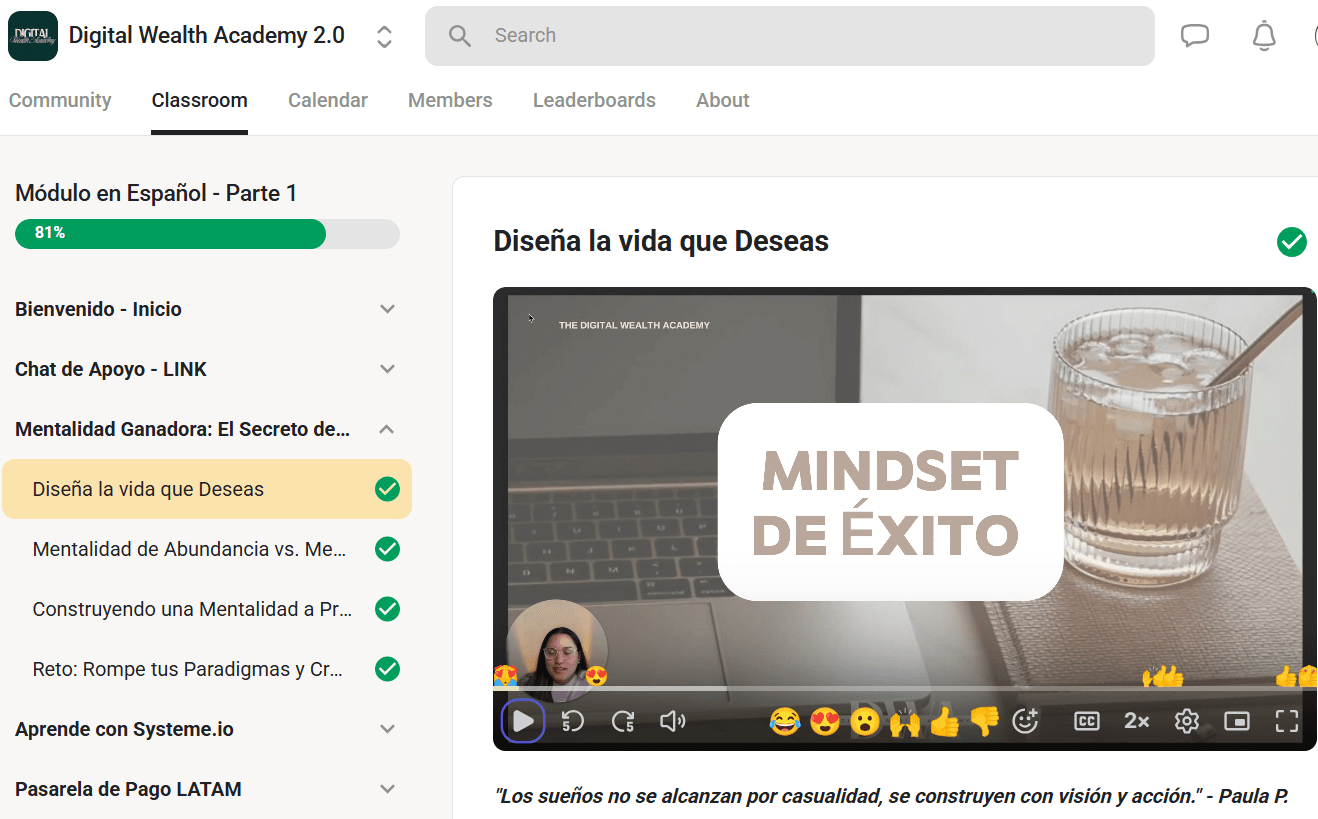Image resolution: width=1318 pixels, height=819 pixels.
Task: React with the surprised face emoji
Action: click(865, 721)
